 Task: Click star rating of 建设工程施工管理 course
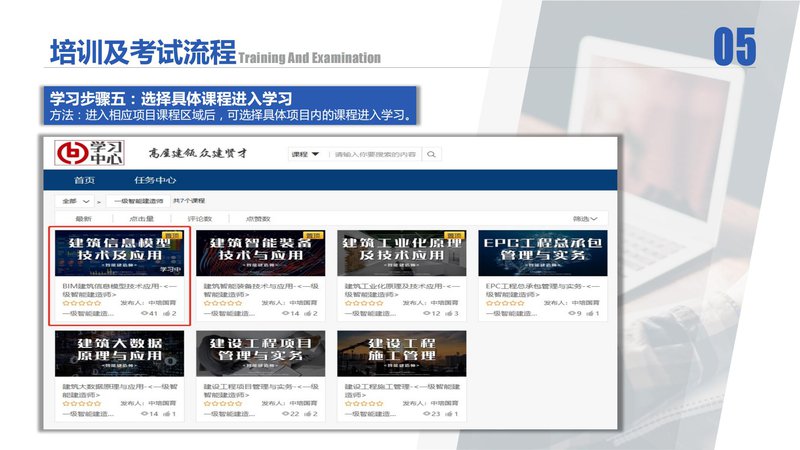pos(364,404)
